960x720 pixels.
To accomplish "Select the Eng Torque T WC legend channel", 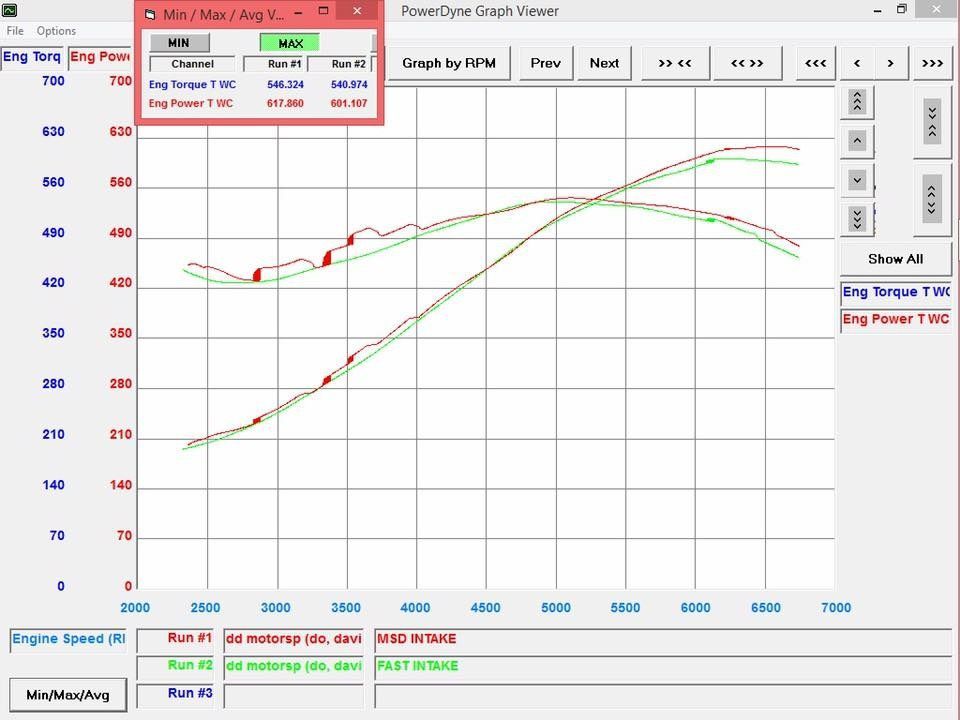I will [x=895, y=292].
